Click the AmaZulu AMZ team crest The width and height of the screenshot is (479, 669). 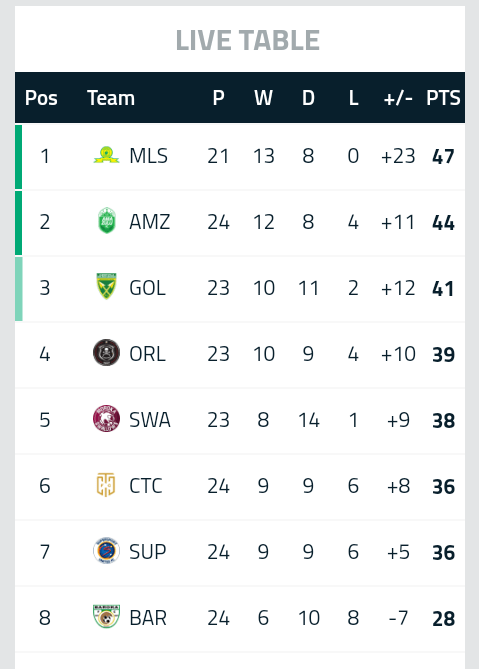(x=107, y=221)
